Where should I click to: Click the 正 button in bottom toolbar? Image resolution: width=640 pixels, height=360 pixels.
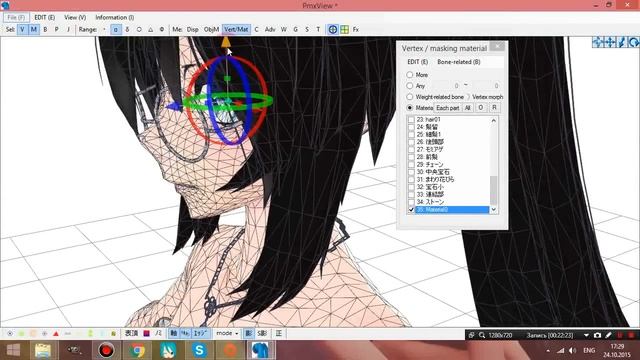279,333
